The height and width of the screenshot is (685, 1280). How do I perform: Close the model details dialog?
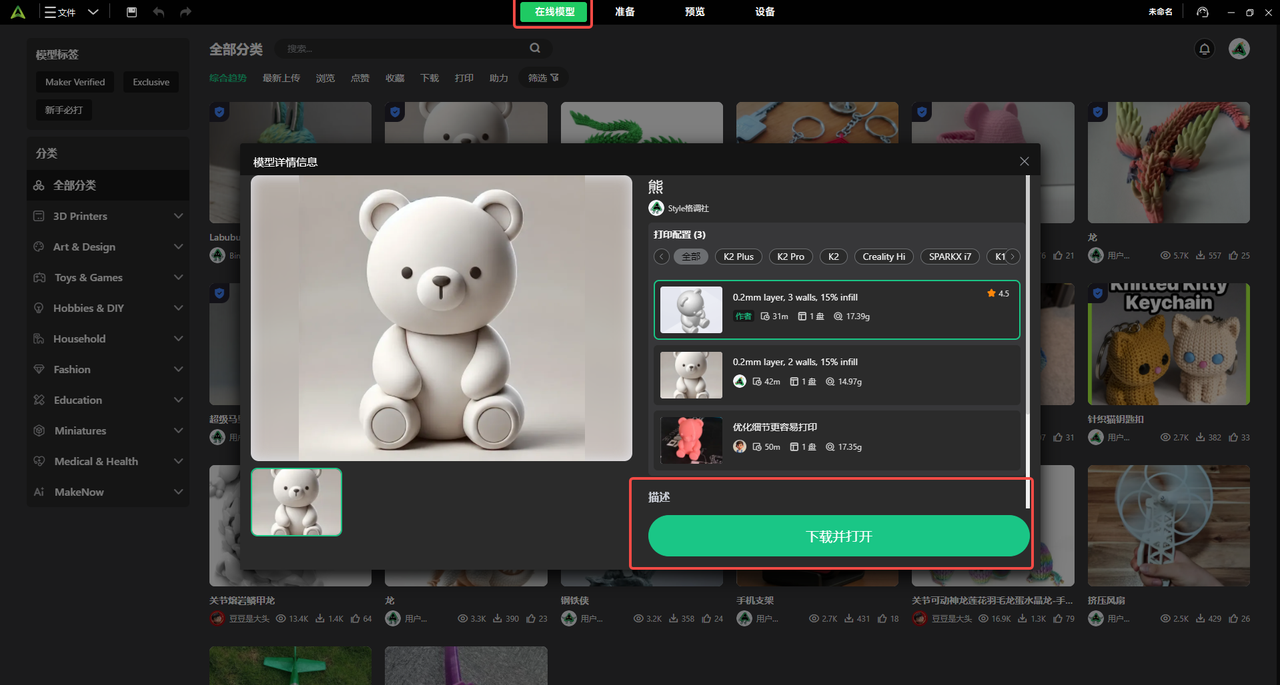1024,161
